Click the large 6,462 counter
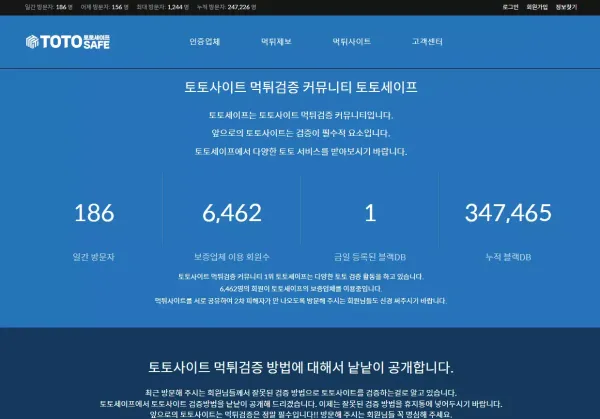The width and height of the screenshot is (600, 419). pyautogui.click(x=232, y=213)
